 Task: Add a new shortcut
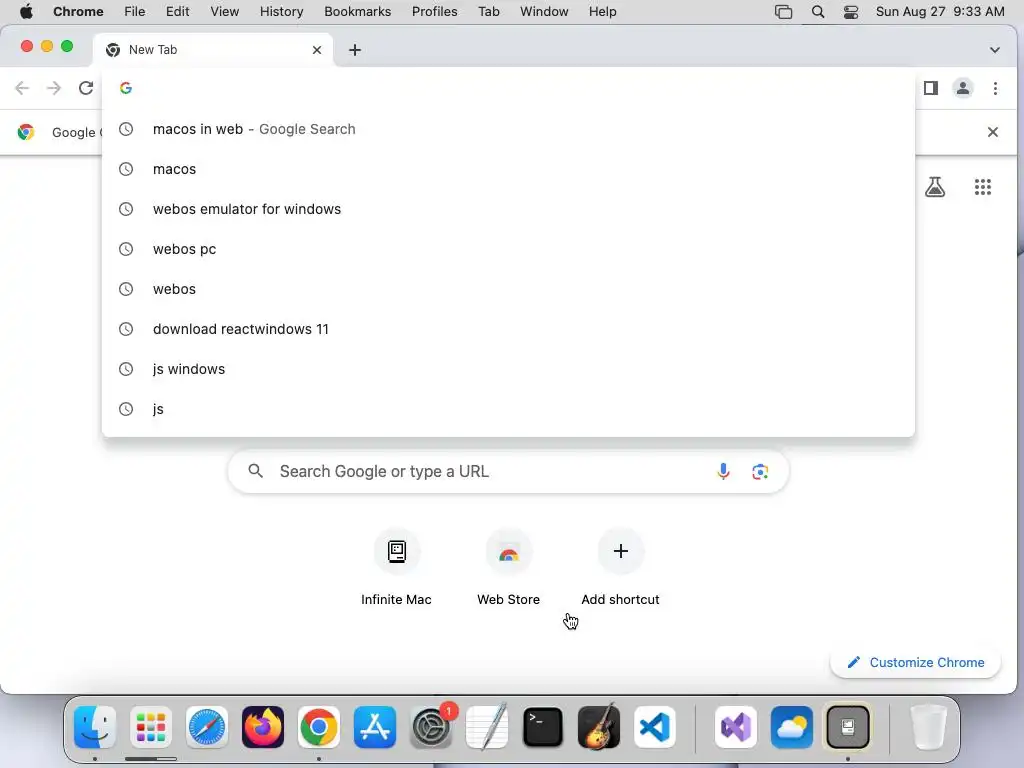coord(620,567)
